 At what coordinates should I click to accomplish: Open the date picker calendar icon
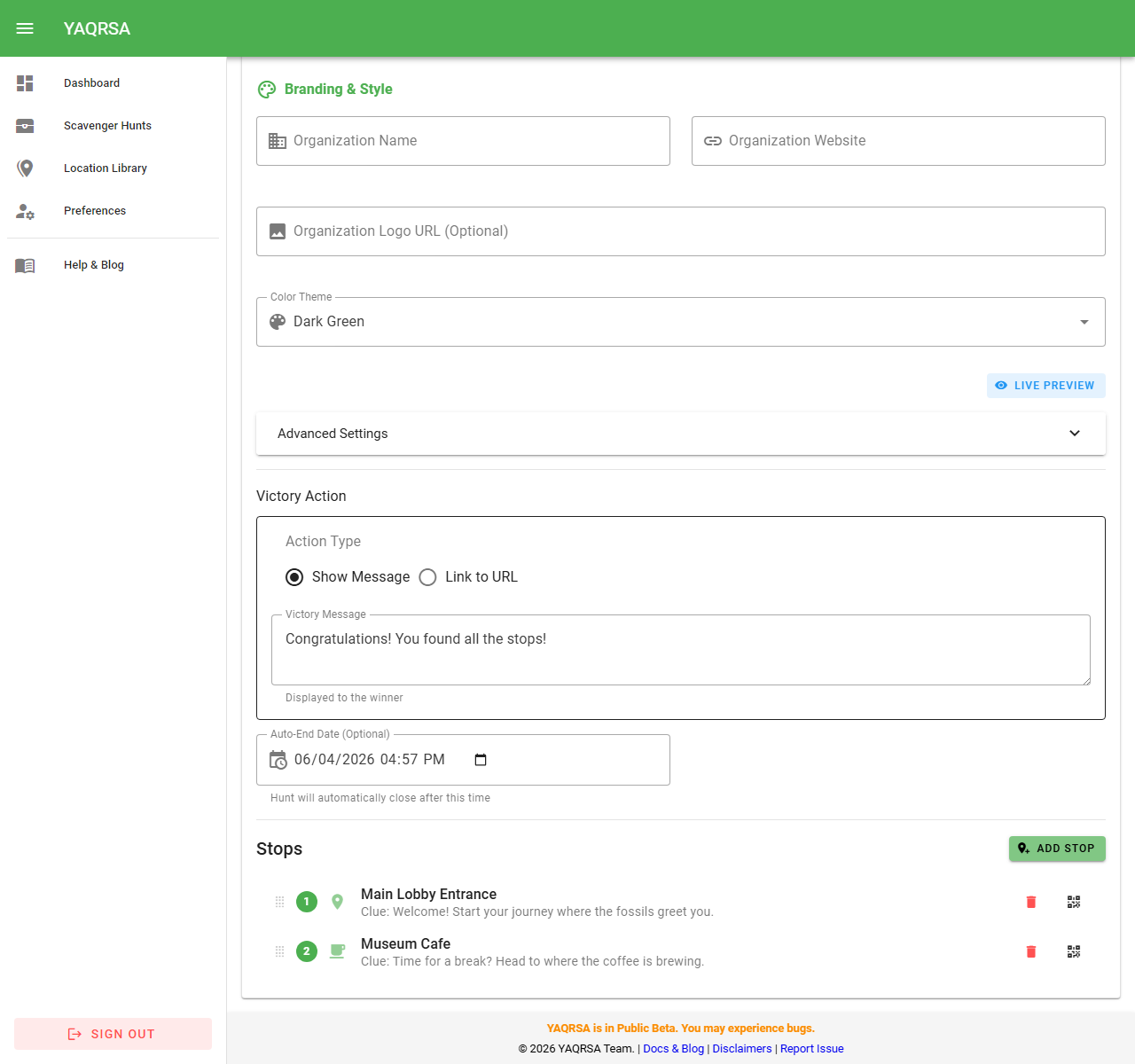pyautogui.click(x=481, y=760)
